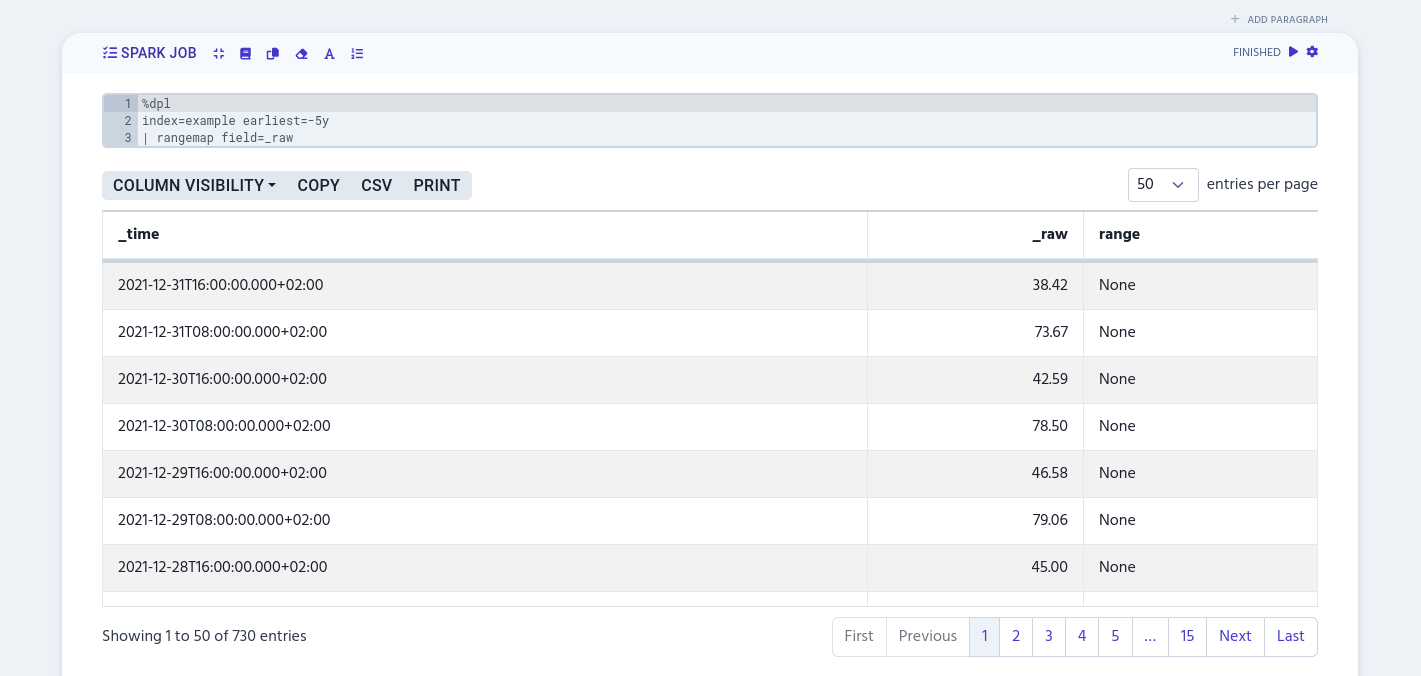This screenshot has height=676, width=1421.
Task: Export table with the CSV button
Action: [376, 185]
